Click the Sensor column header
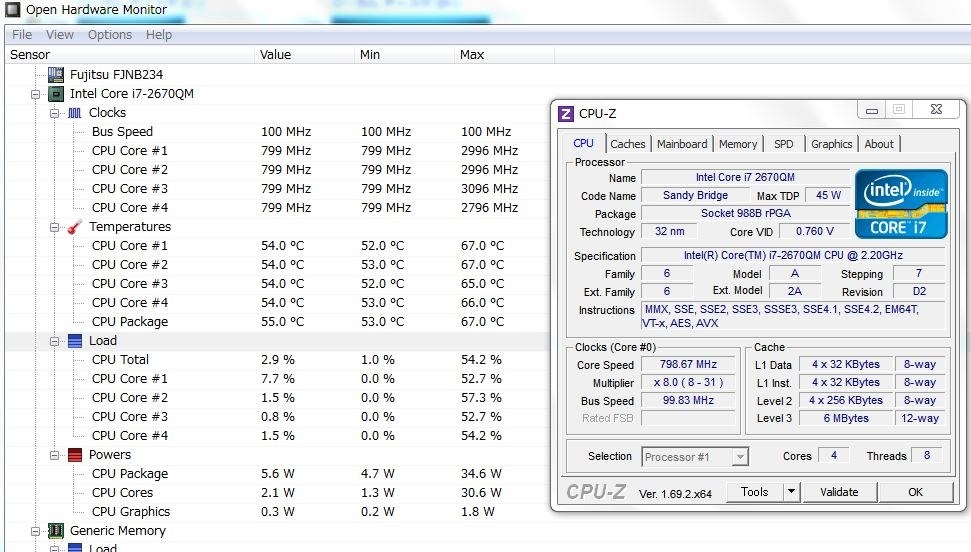 [129, 55]
